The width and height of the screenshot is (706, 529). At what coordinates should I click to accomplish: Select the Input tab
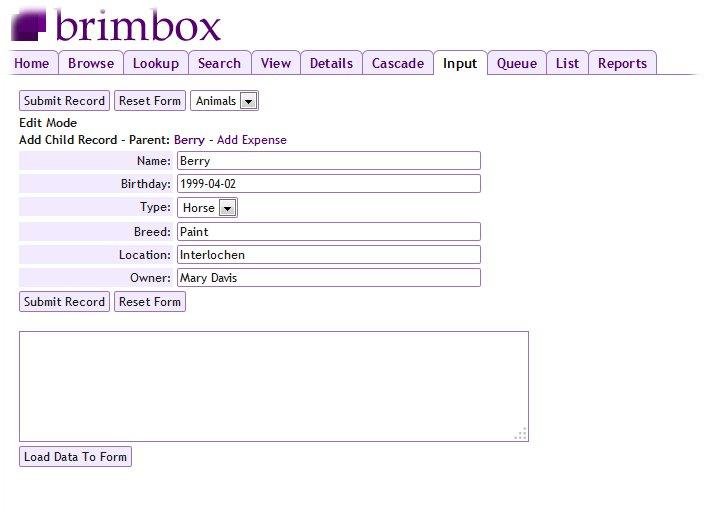(460, 63)
